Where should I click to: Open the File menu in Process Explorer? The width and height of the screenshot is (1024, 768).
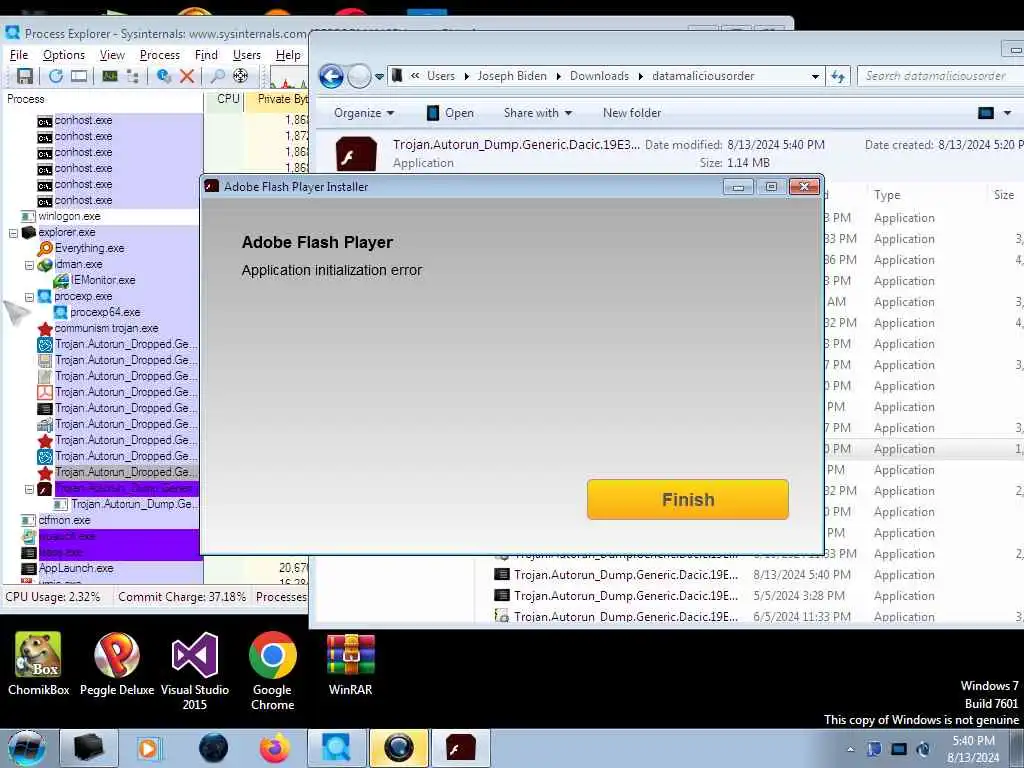19,55
